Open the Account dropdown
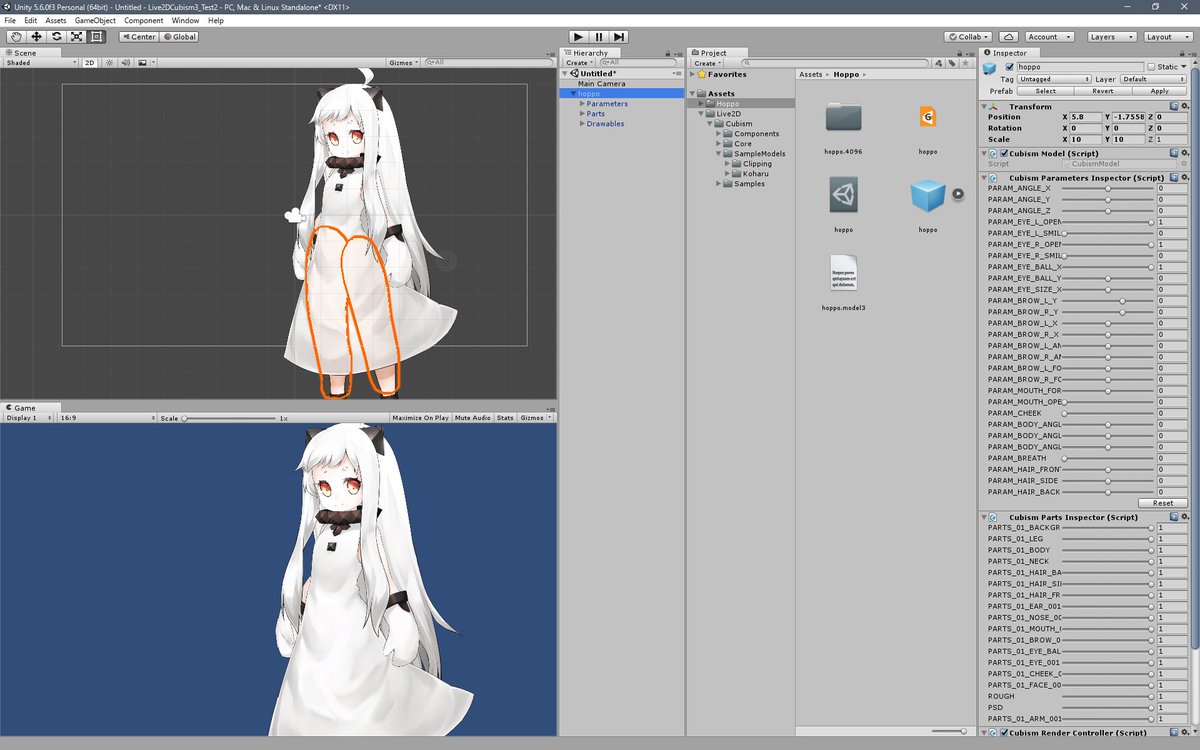This screenshot has width=1200, height=750. (1048, 37)
